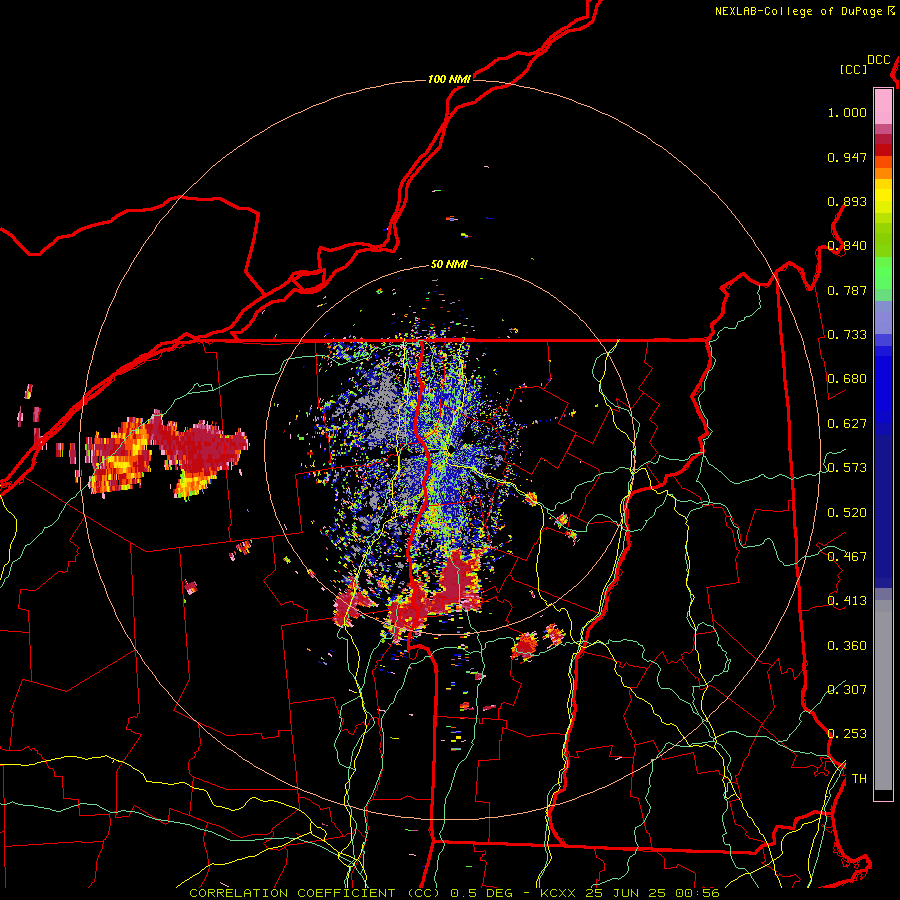Click the 0.253 legend value
This screenshot has height=900, width=900.
coord(847,734)
